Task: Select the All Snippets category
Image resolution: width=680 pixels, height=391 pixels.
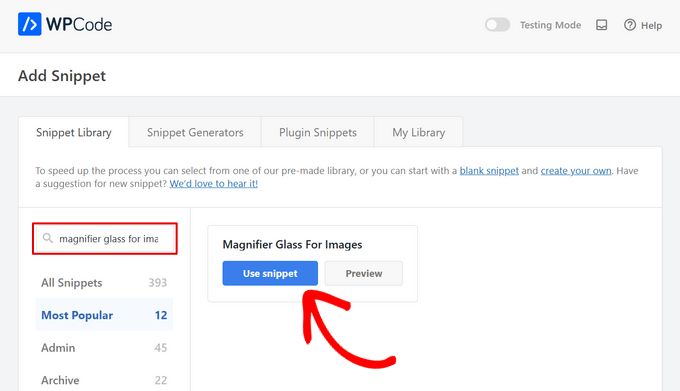Action: pos(104,283)
